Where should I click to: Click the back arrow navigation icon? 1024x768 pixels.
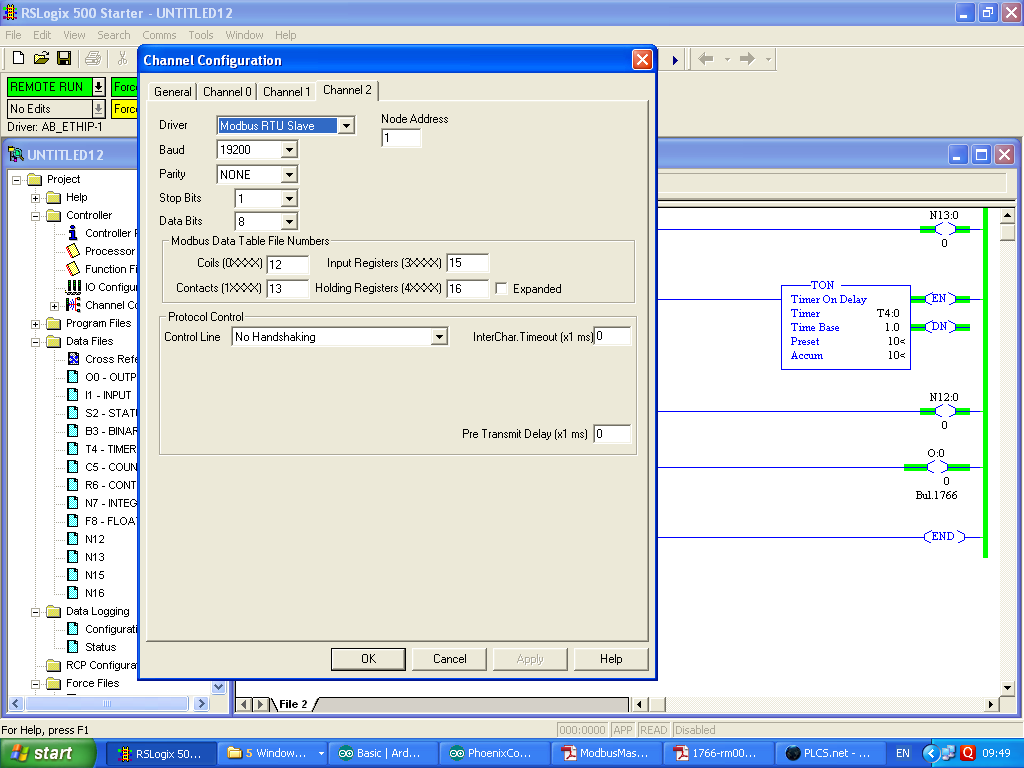pos(705,59)
